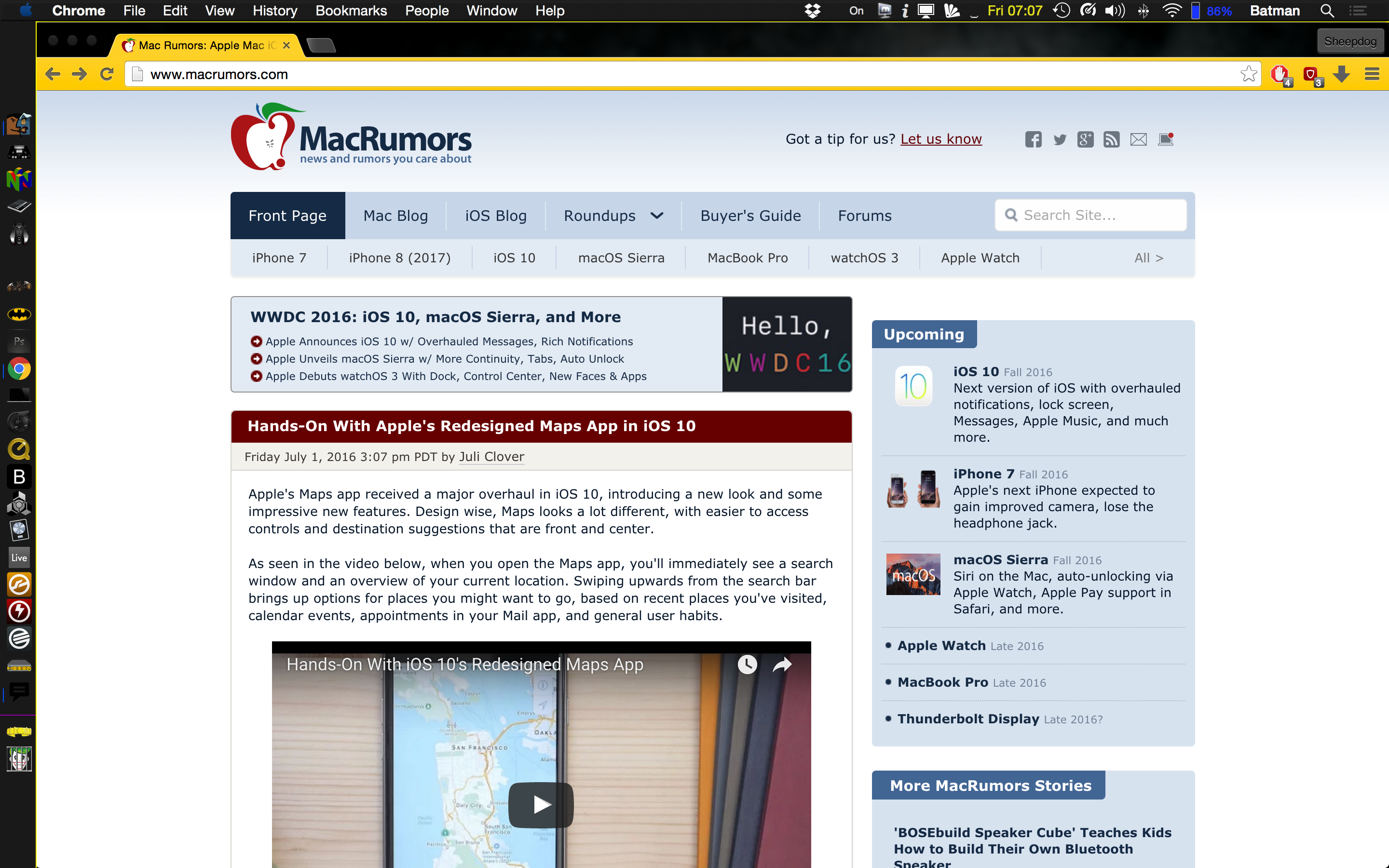The image size is (1389, 868).
Task: Open the iPhone 7 topic link
Action: tap(279, 258)
